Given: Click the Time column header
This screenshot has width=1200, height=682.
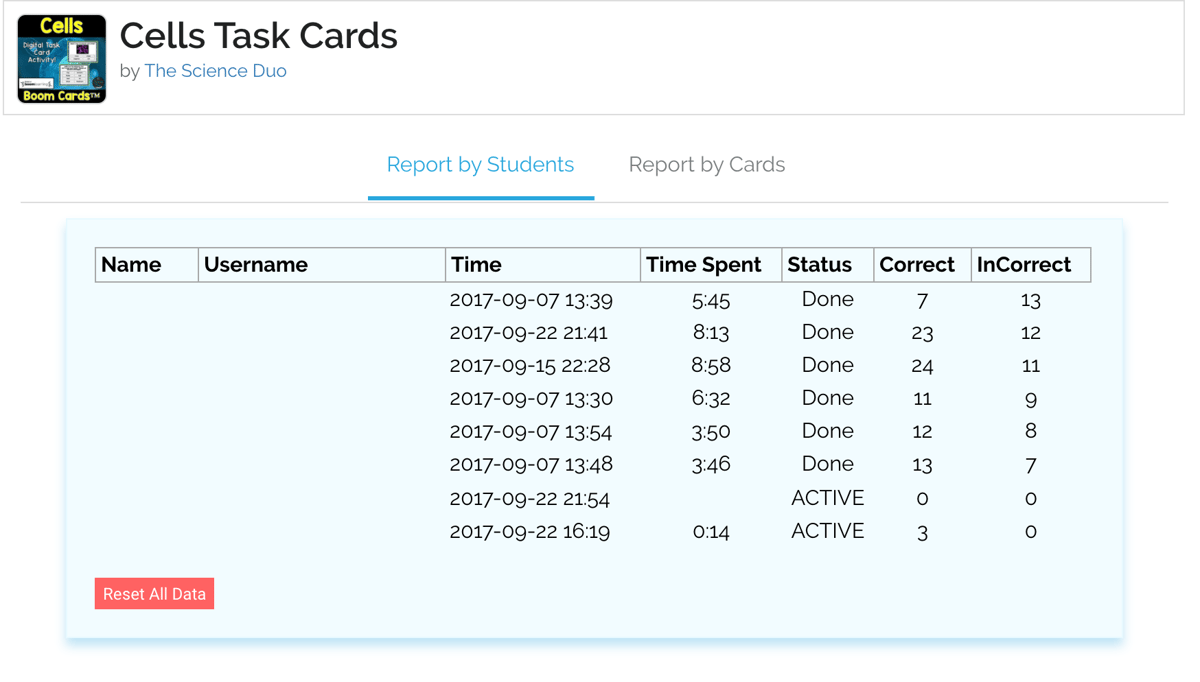Looking at the screenshot, I should click(476, 265).
